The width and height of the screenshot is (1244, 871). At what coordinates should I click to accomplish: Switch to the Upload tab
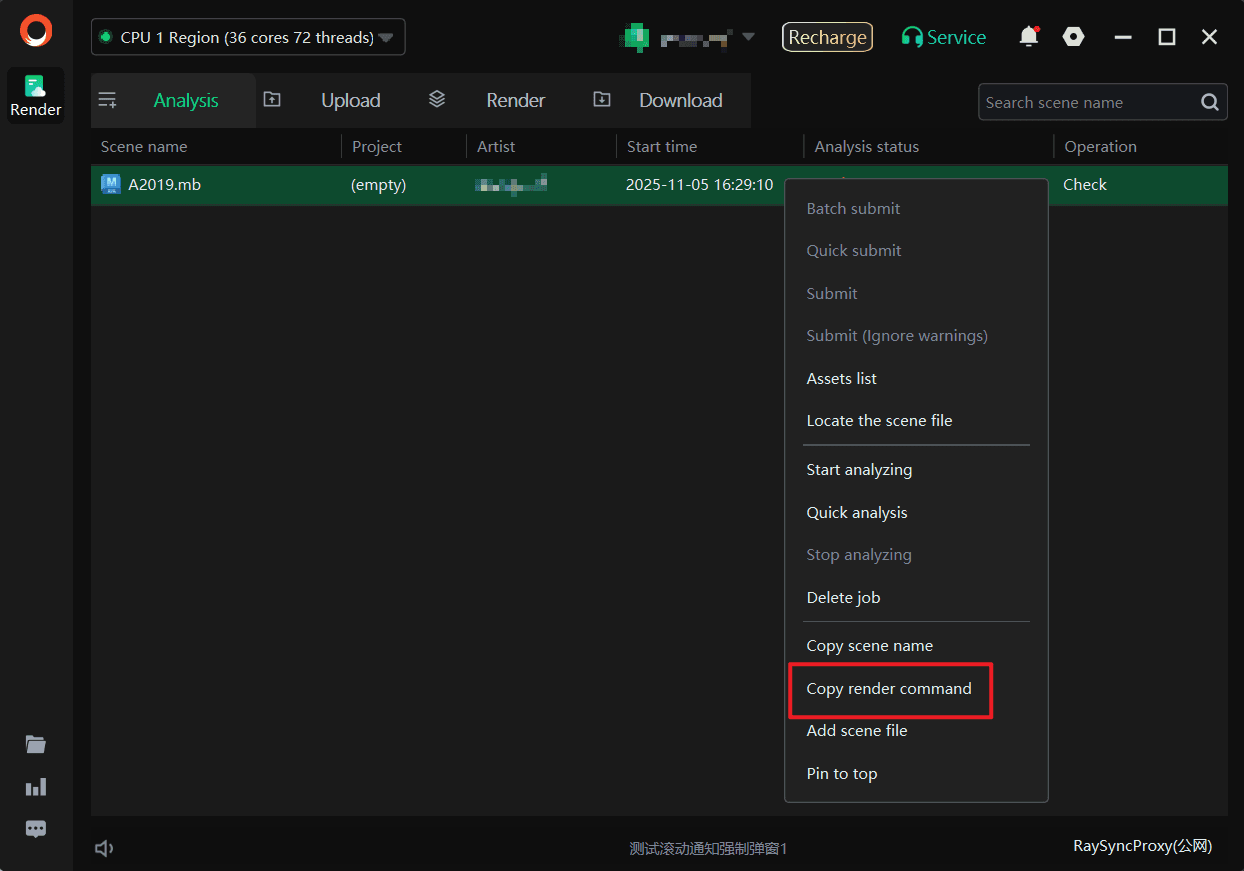[350, 100]
